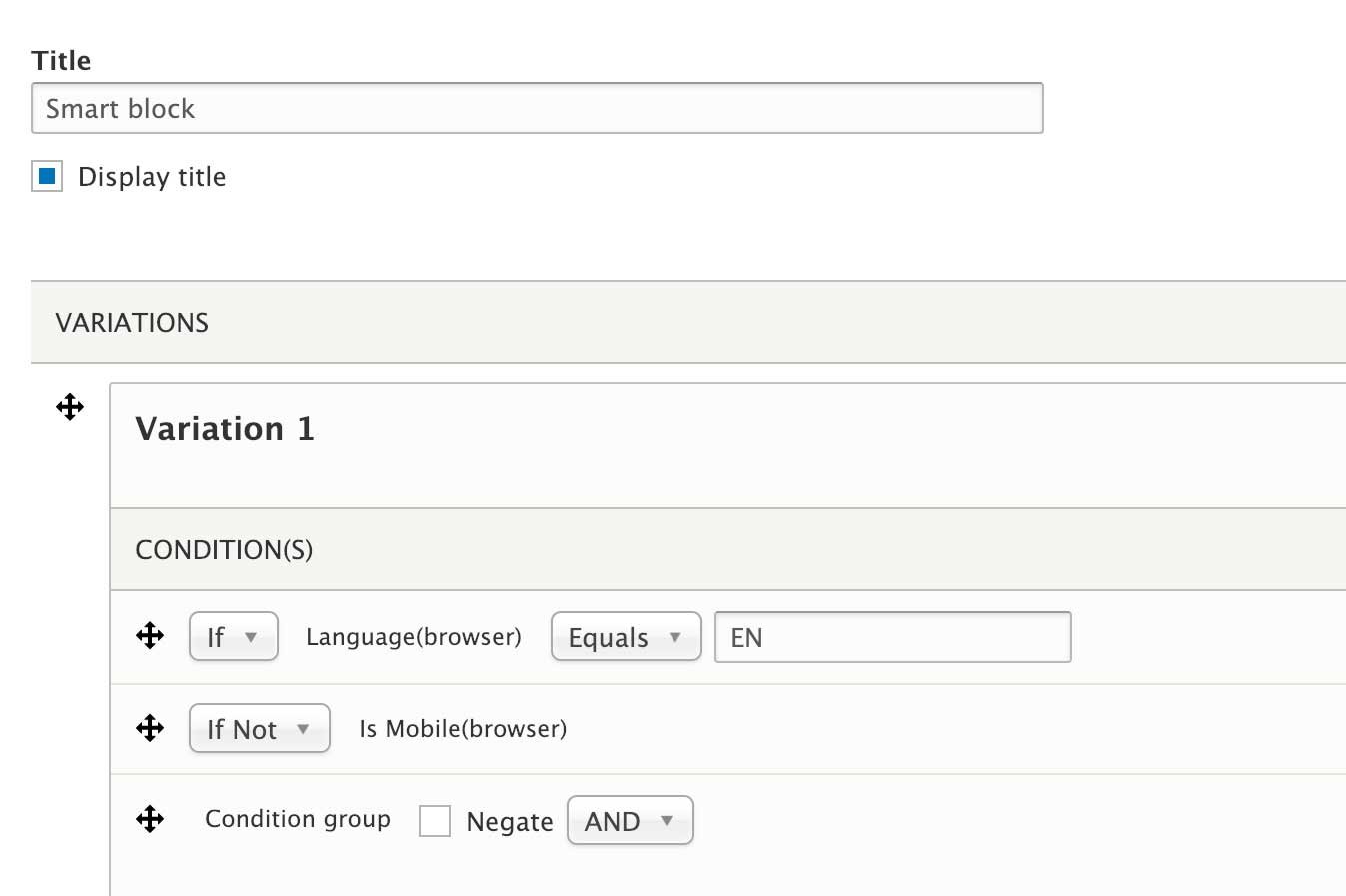1346x896 pixels.
Task: Click the Negate label text
Action: pyautogui.click(x=510, y=822)
